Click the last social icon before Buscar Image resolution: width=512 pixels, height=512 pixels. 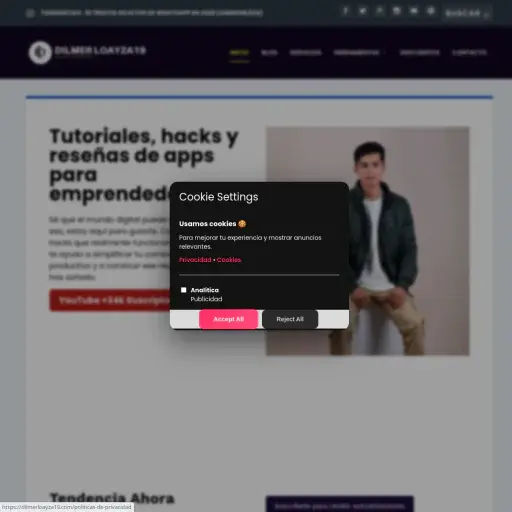(431, 11)
